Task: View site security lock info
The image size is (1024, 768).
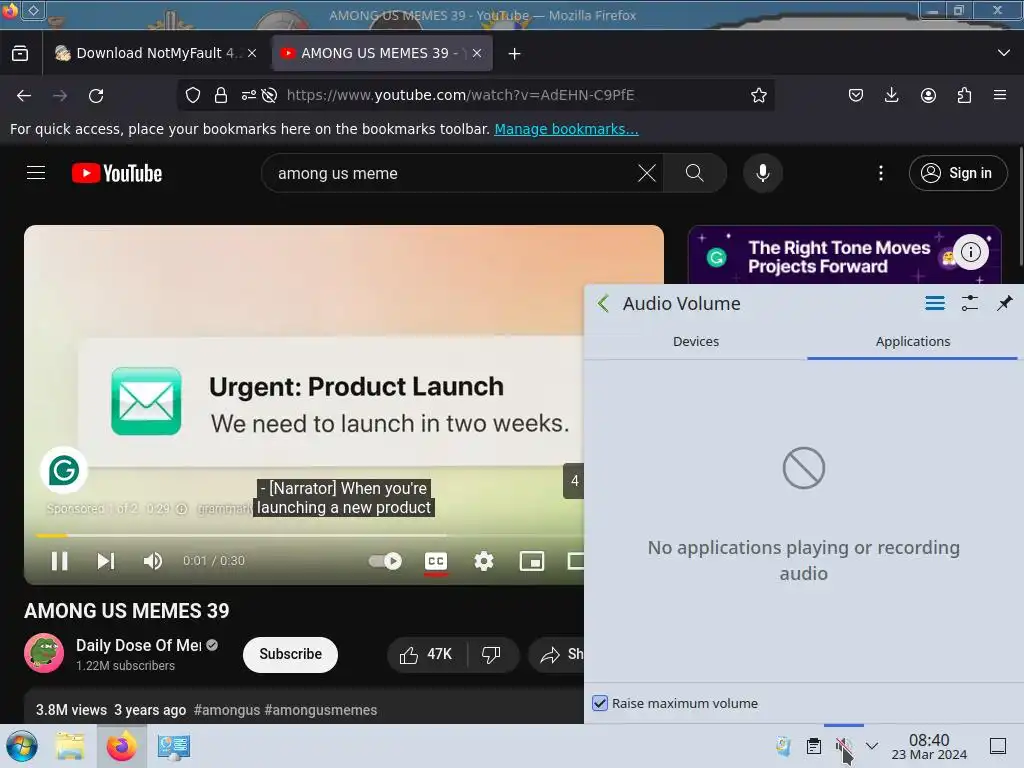Action: click(x=221, y=95)
